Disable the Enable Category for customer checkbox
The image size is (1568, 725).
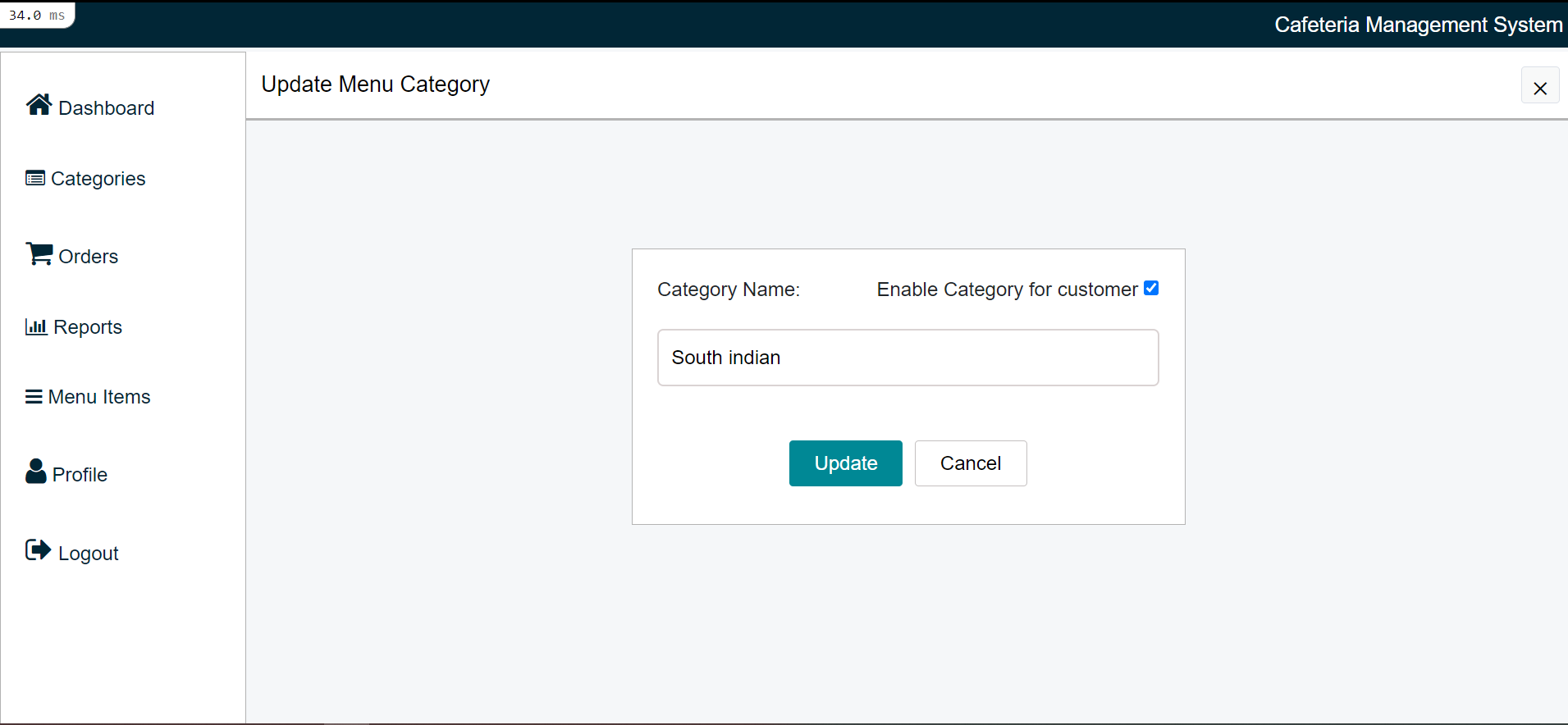pos(1150,288)
